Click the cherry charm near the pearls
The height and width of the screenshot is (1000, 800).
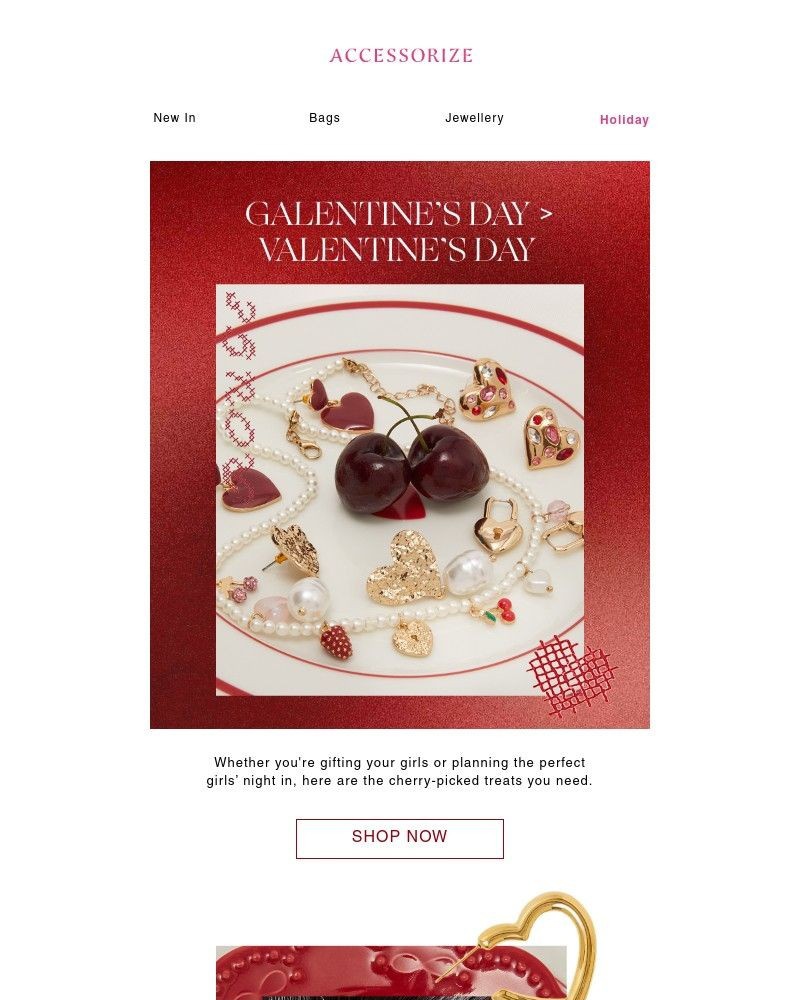[x=509, y=611]
